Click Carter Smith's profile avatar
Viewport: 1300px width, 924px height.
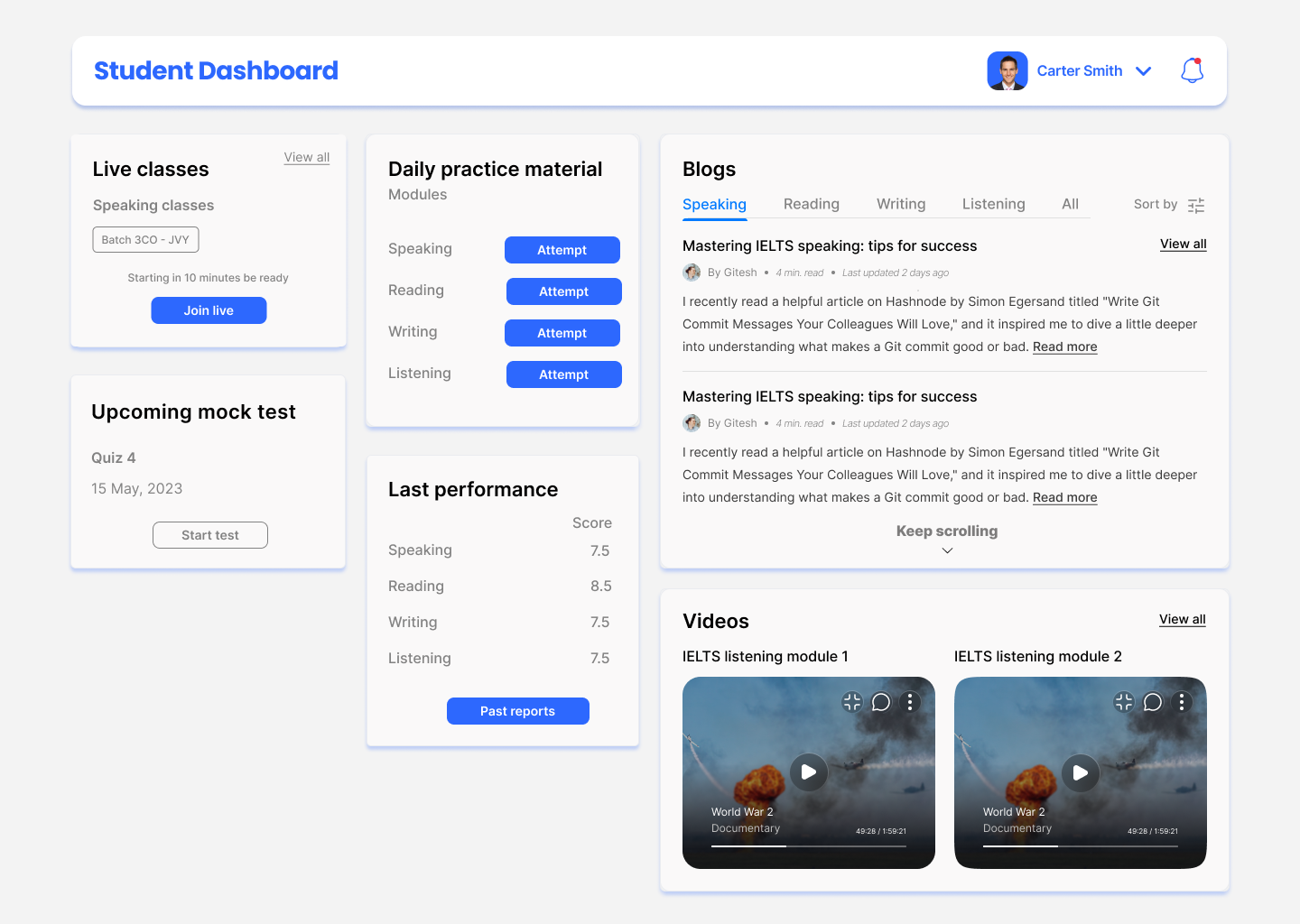1007,70
